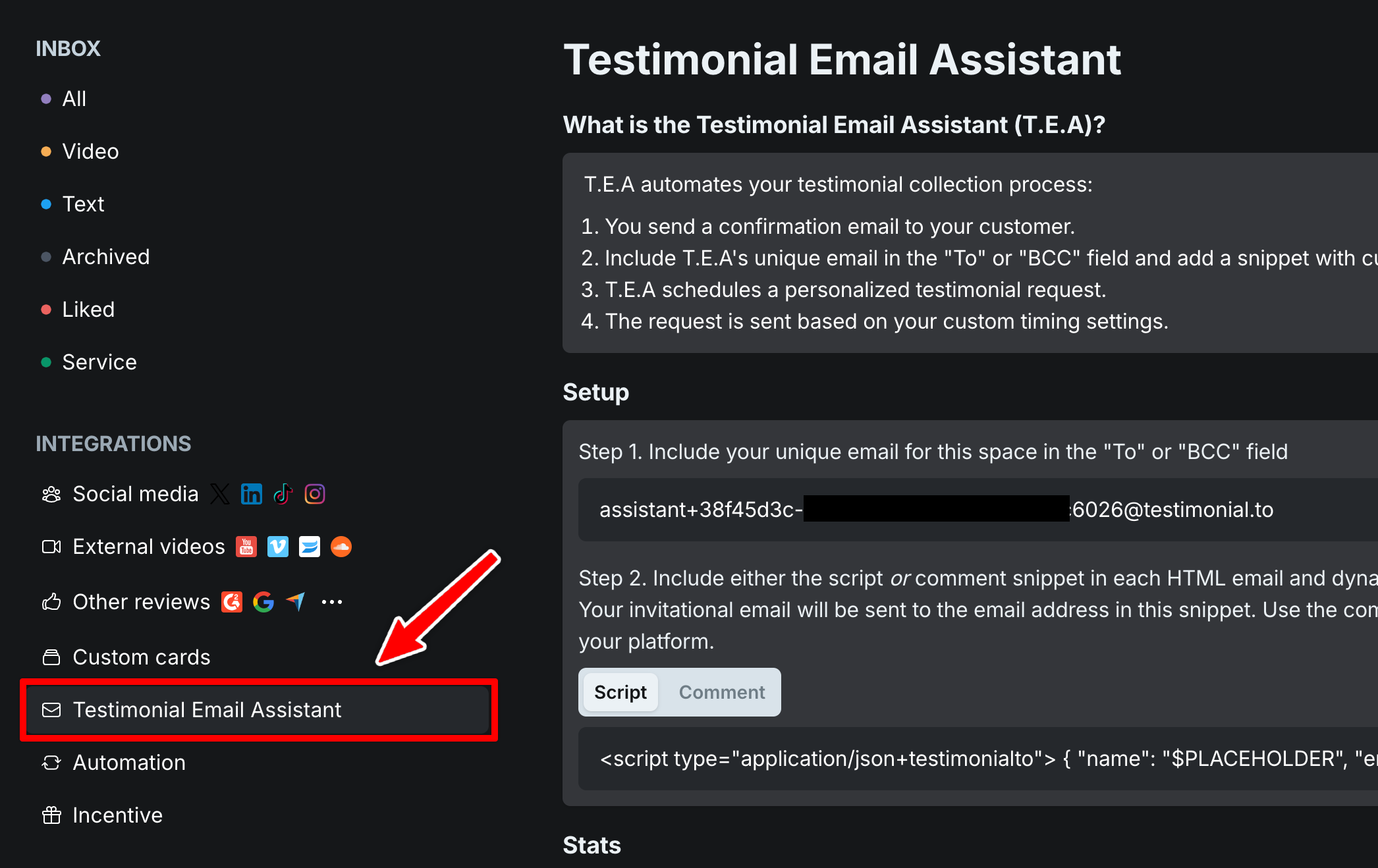Click the script snippet code box
This screenshot has width=1378, height=868.
coord(975,759)
